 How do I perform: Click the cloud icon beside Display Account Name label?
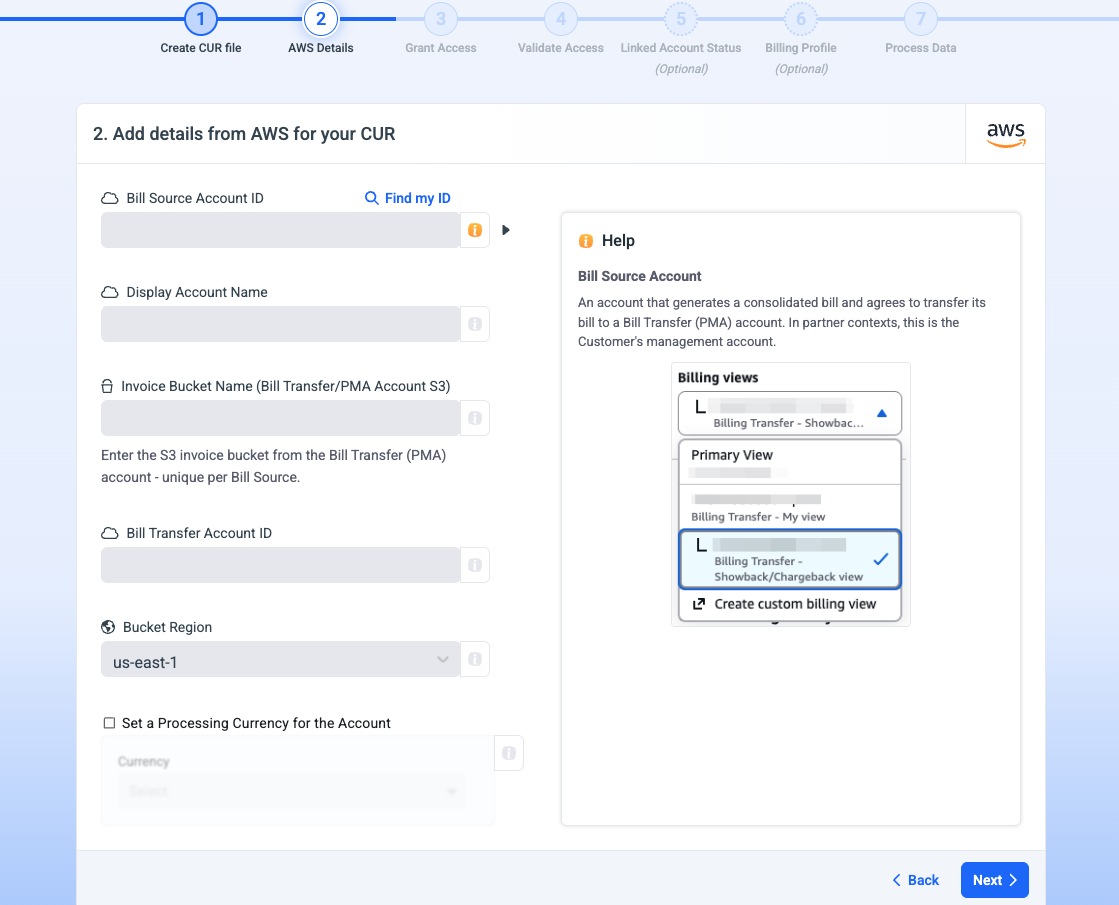[x=109, y=292]
